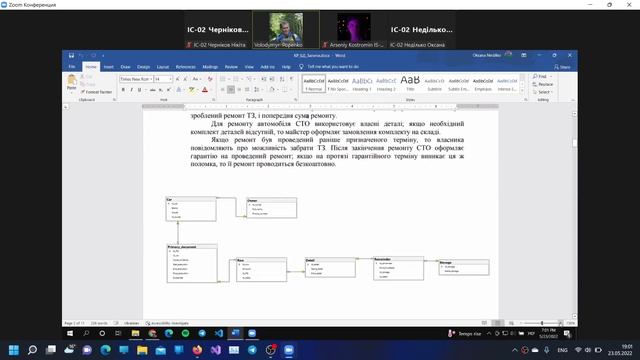Screen dimensions: 640x360
Task: Toggle Italic formatting
Action: [x=131, y=90]
